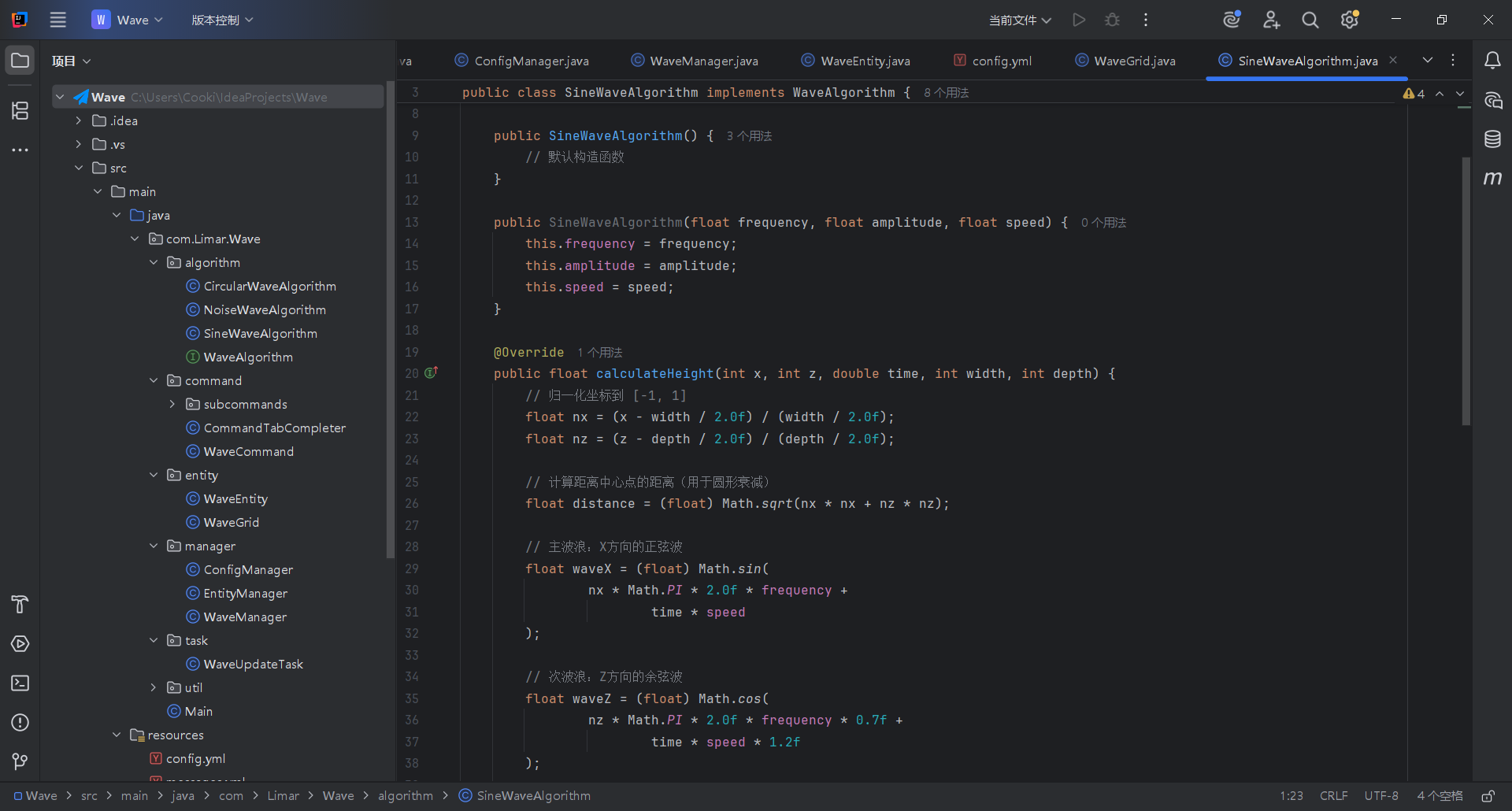The height and width of the screenshot is (811, 1512).
Task: Open the Database tool window
Action: (x=1492, y=139)
